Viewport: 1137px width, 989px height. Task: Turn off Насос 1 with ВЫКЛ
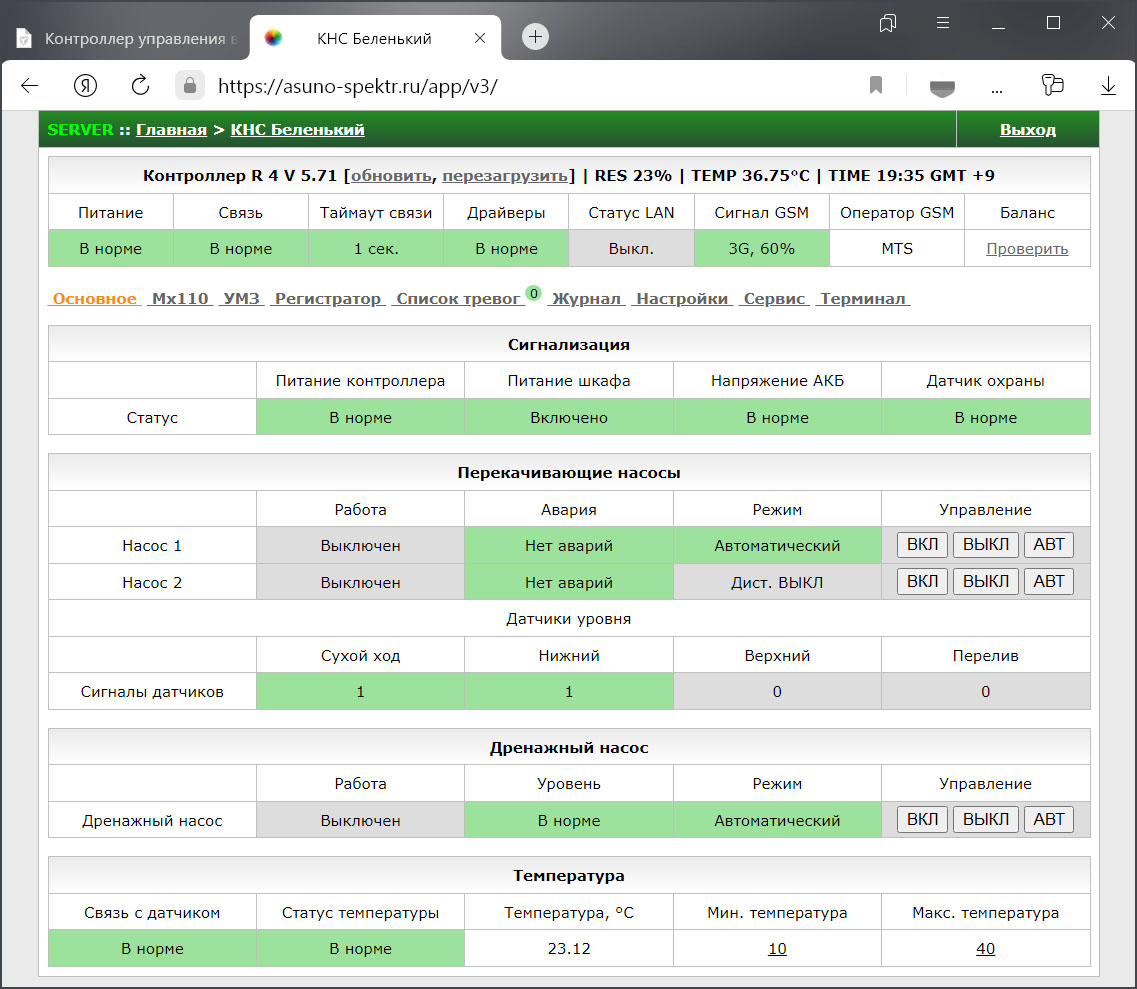coord(985,545)
